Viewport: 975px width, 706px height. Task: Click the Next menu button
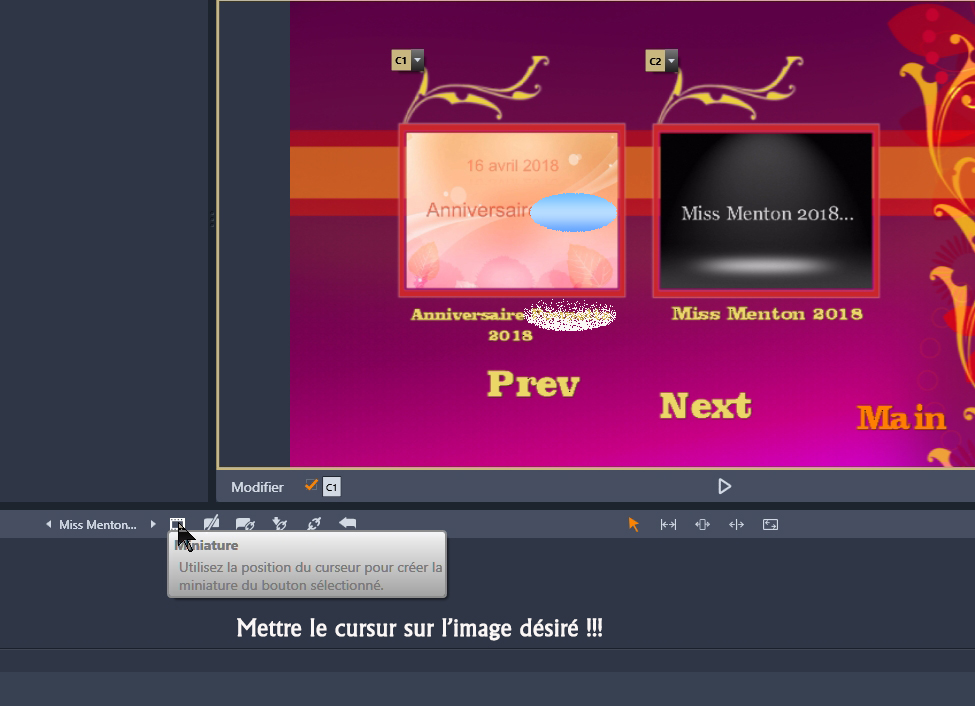click(x=706, y=406)
